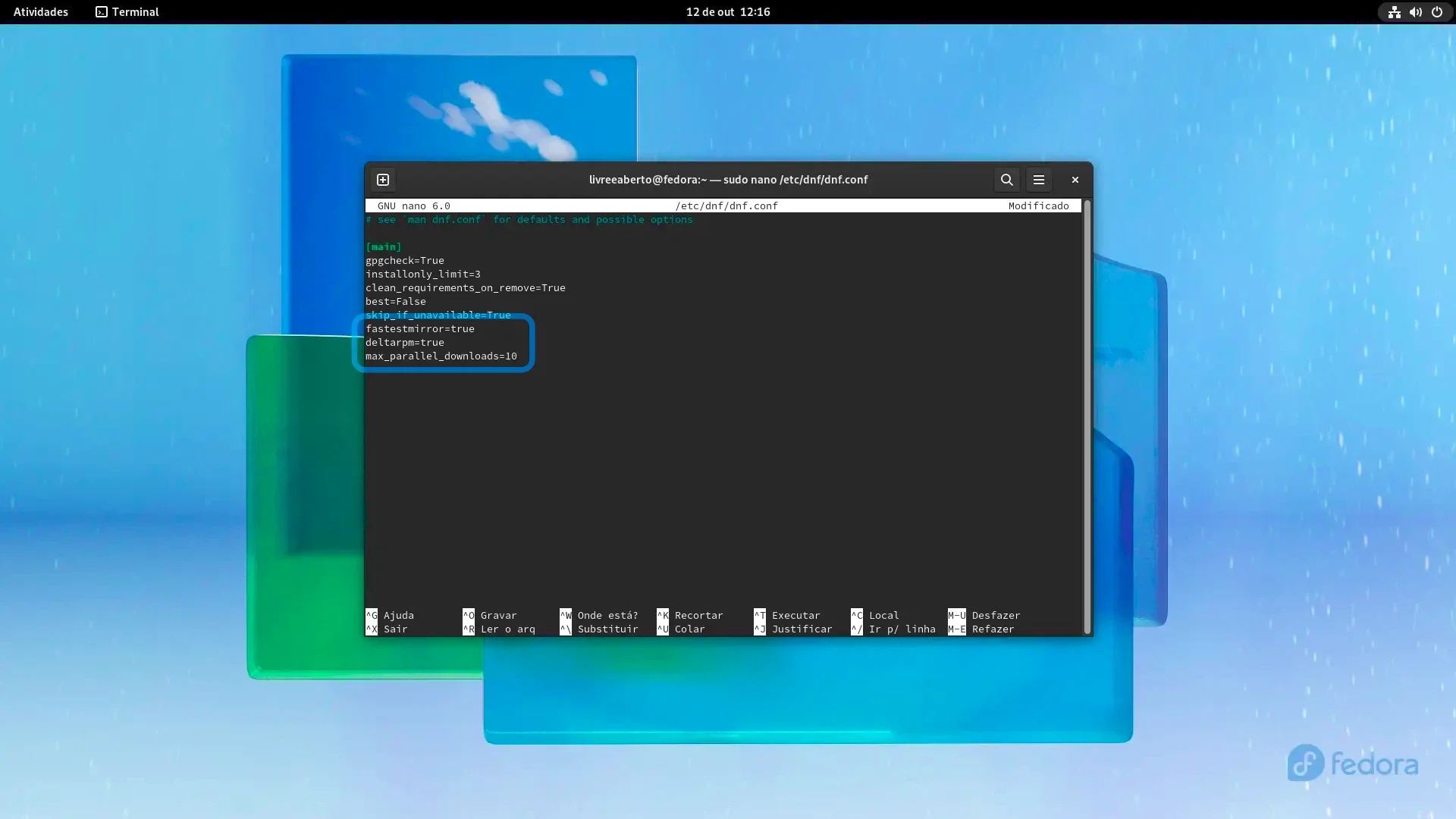Click the clean_requirements_on_remove=True line
Image resolution: width=1456 pixels, height=819 pixels.
pos(466,287)
